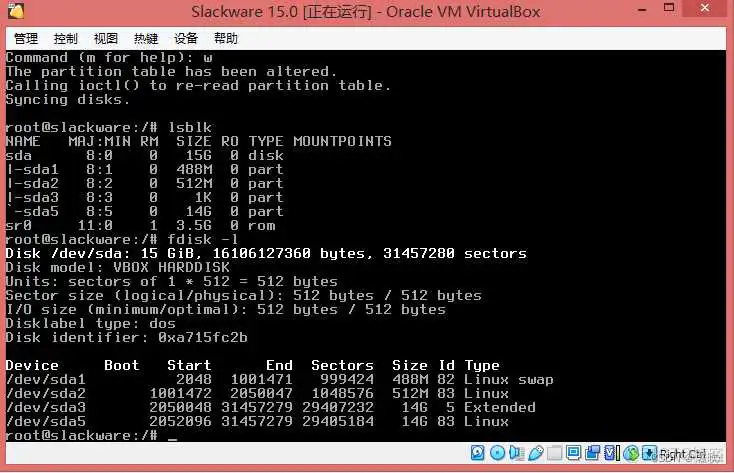This screenshot has width=734, height=473.
Task: Click the shared folders status icon
Action: coord(554,453)
